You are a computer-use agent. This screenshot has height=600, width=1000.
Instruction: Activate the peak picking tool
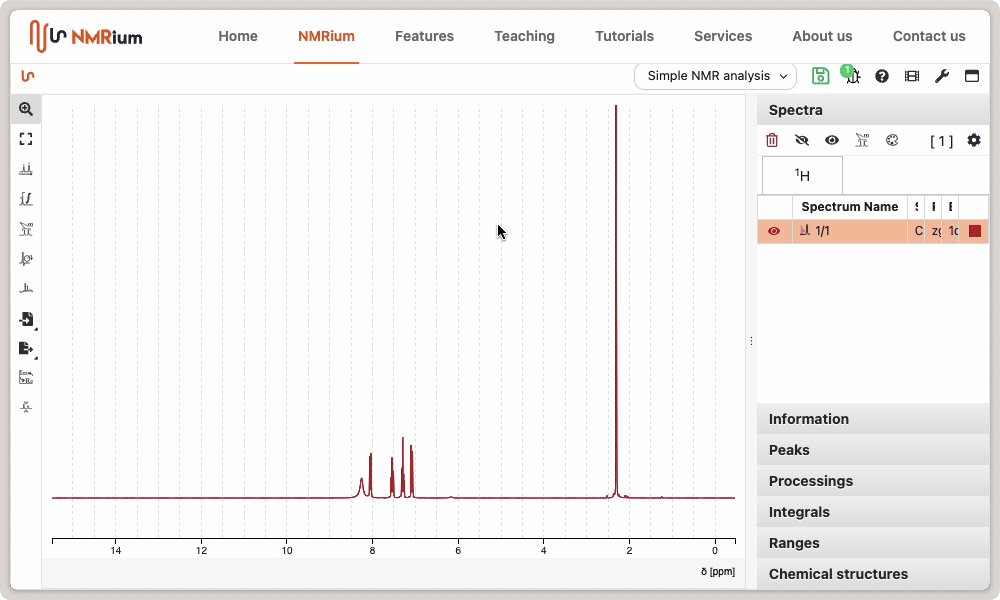point(26,169)
